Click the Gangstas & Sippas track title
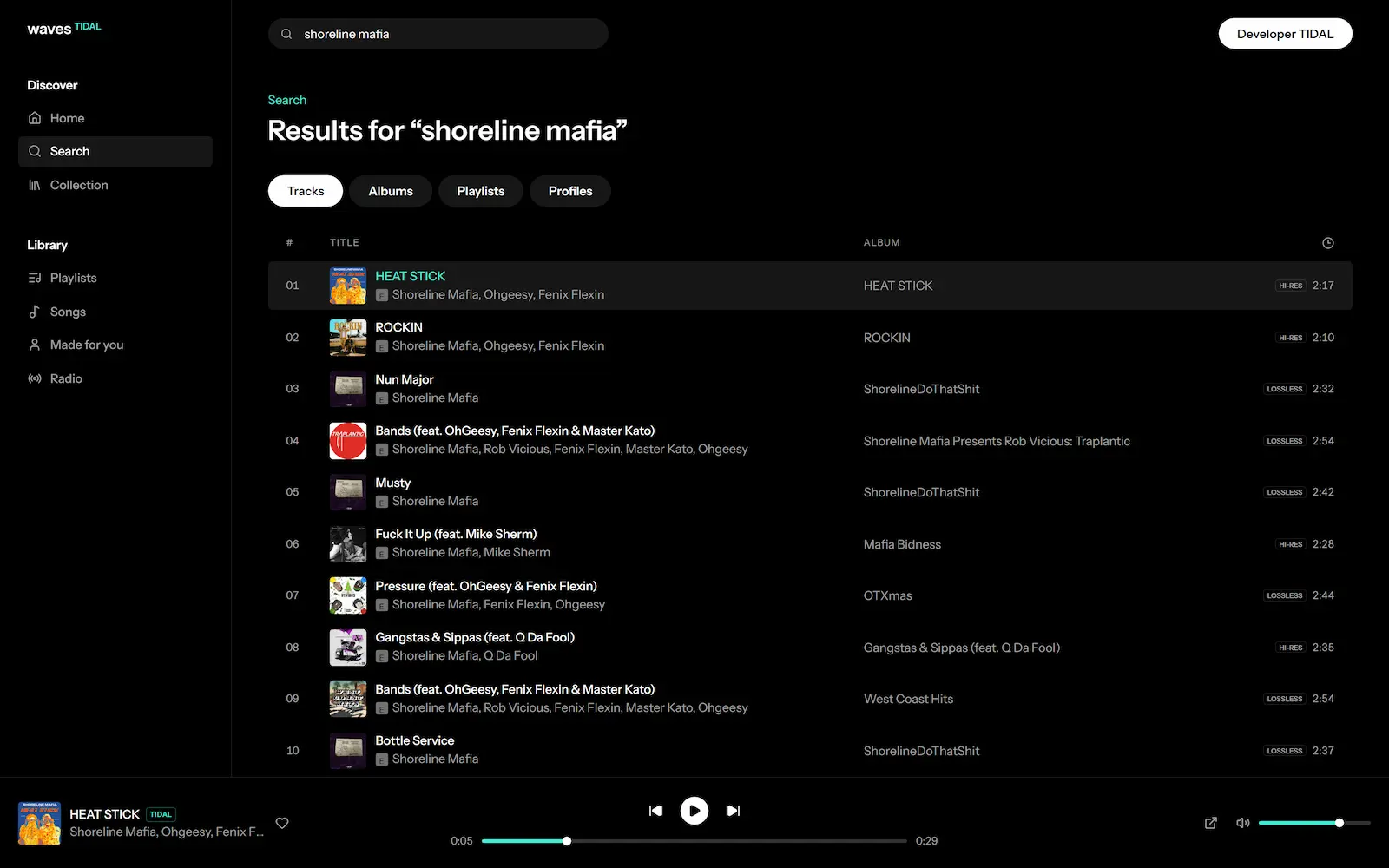The width and height of the screenshot is (1389, 868). pyautogui.click(x=475, y=637)
